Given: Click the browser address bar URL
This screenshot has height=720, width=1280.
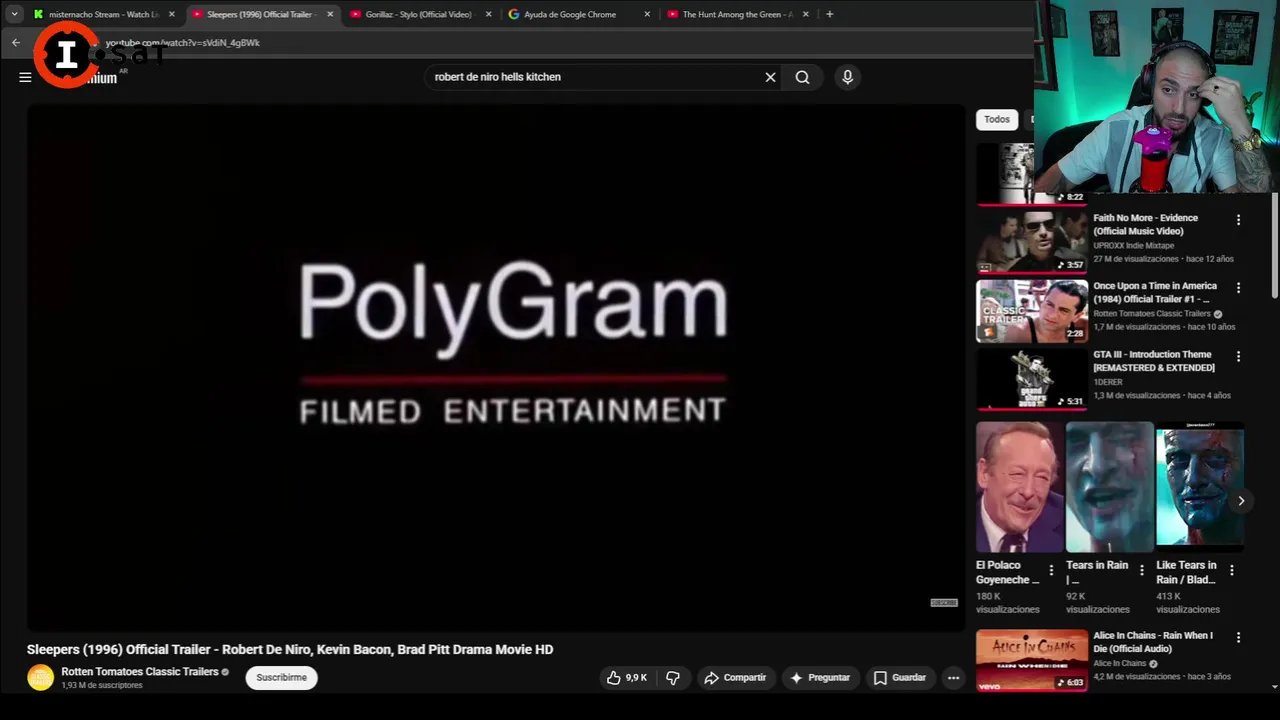Looking at the screenshot, I should click(x=182, y=43).
